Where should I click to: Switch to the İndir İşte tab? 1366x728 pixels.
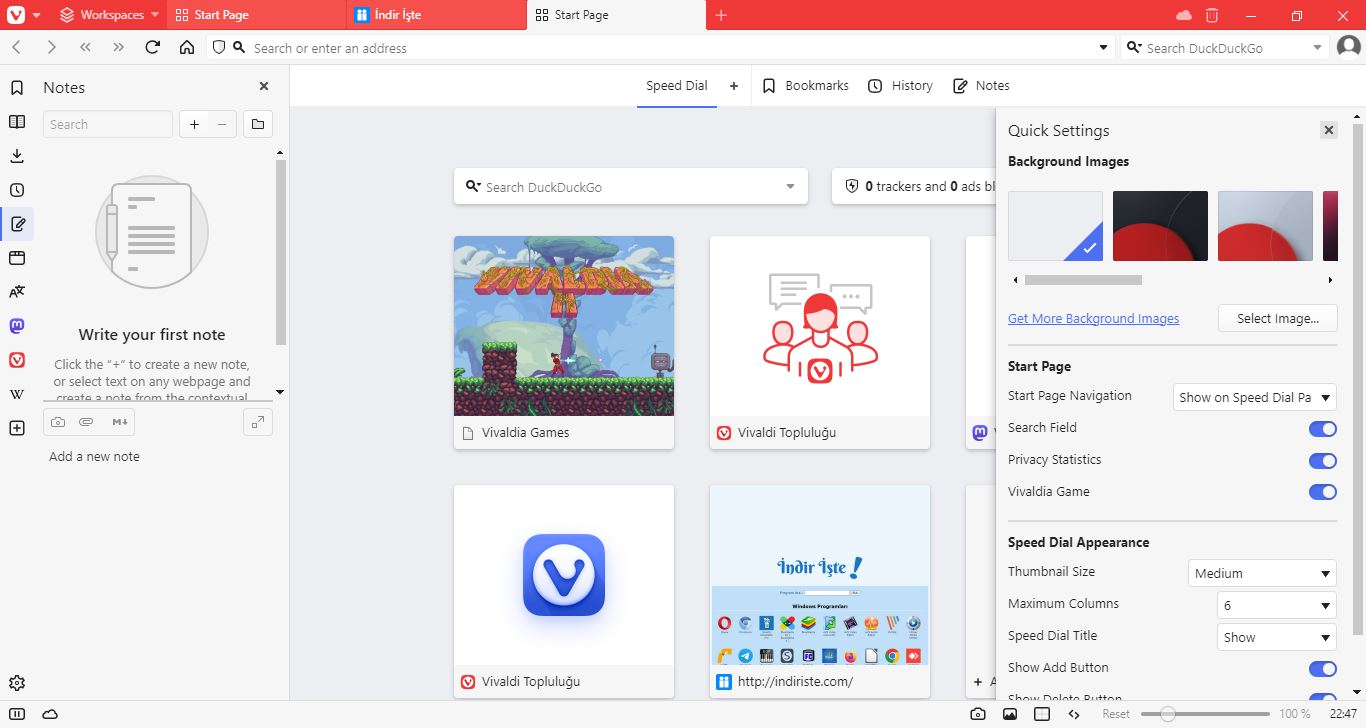[x=436, y=15]
